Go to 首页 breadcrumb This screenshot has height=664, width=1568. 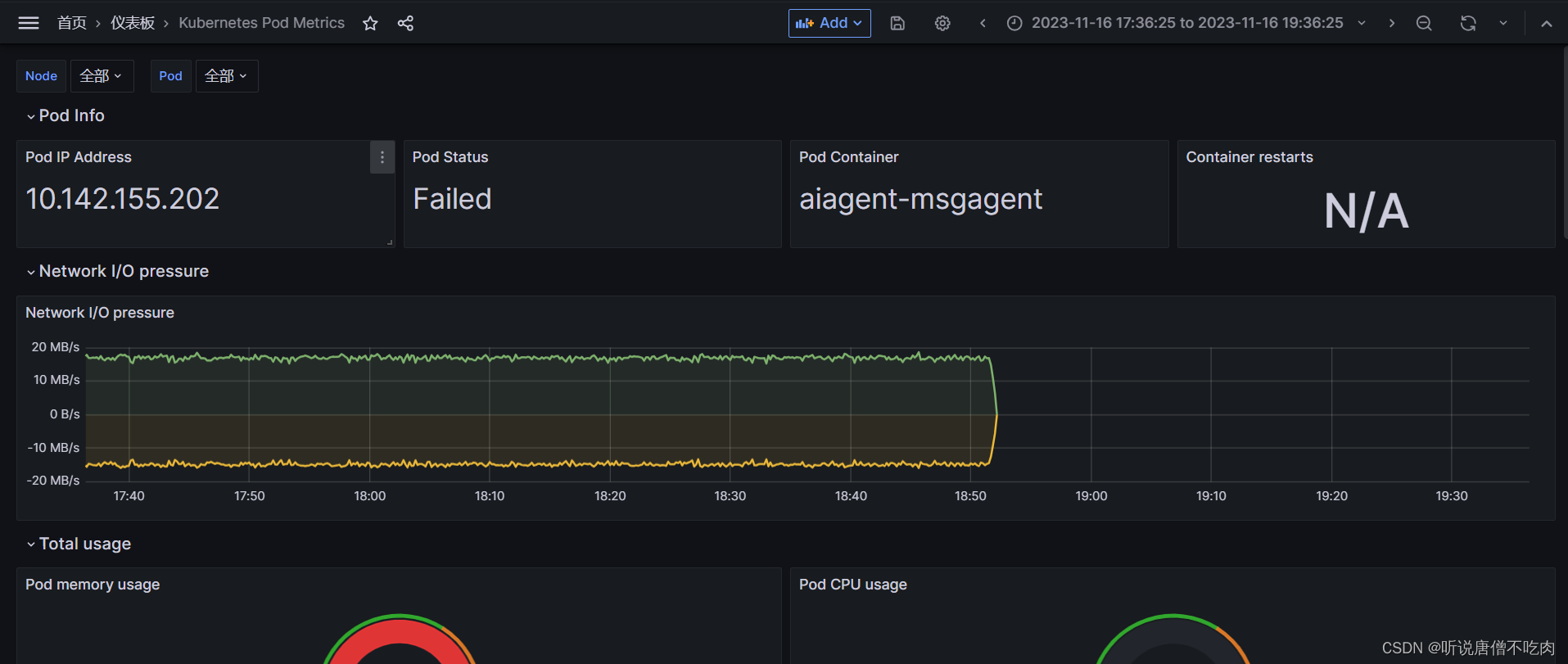pos(72,23)
